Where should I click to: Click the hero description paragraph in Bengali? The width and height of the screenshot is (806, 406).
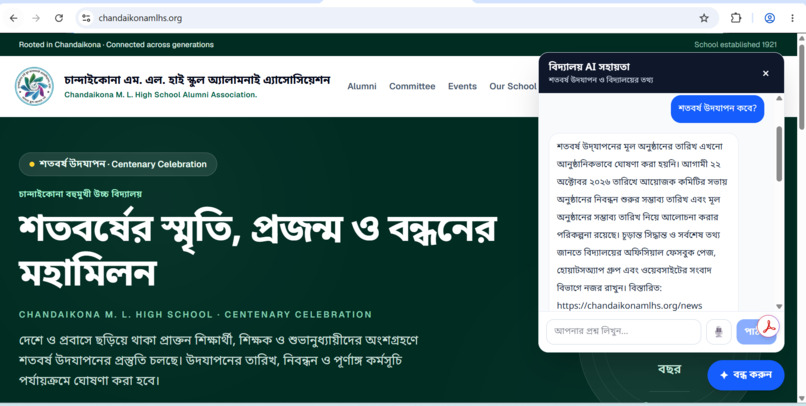[x=218, y=360]
